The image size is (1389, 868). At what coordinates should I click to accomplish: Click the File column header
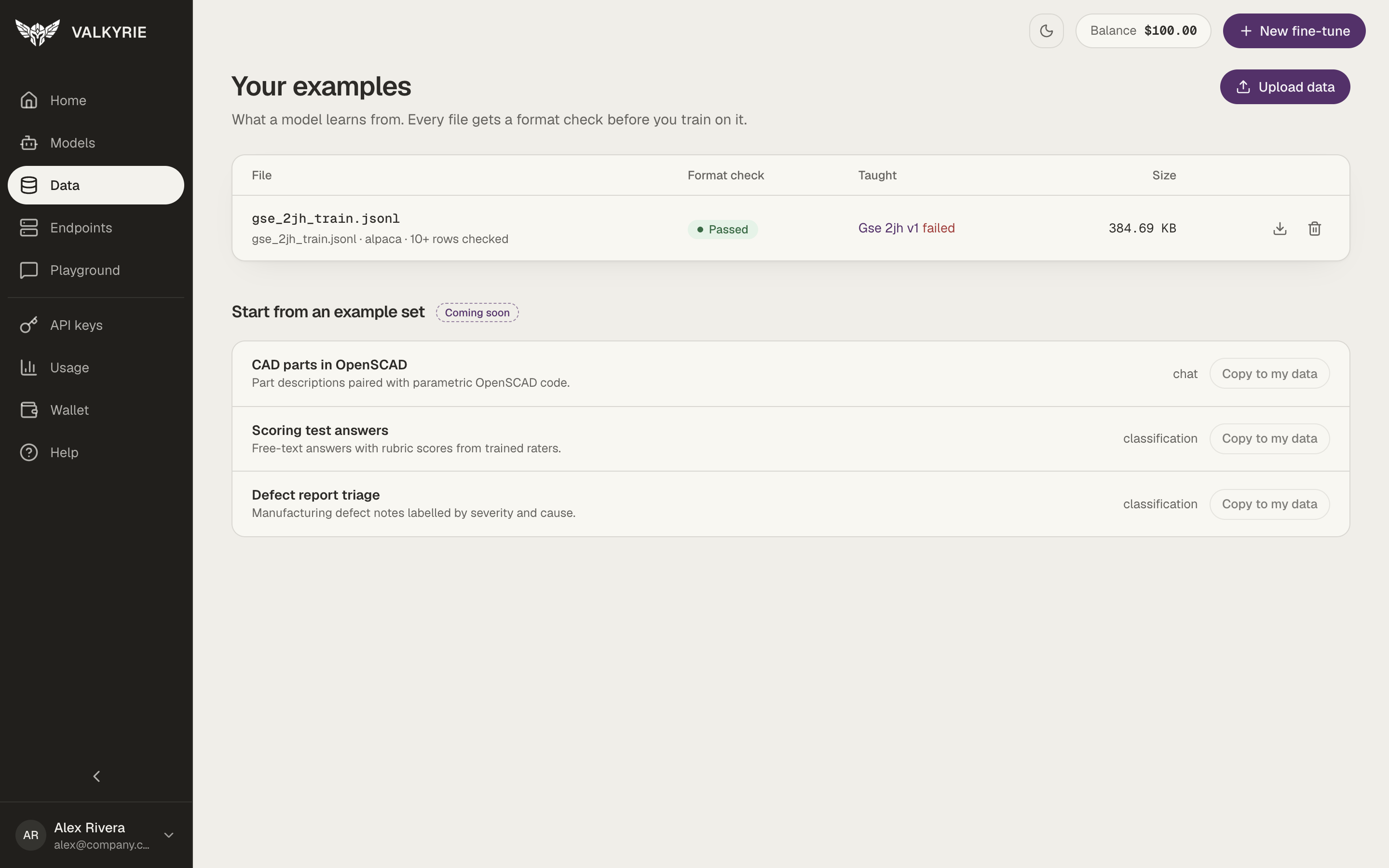262,176
